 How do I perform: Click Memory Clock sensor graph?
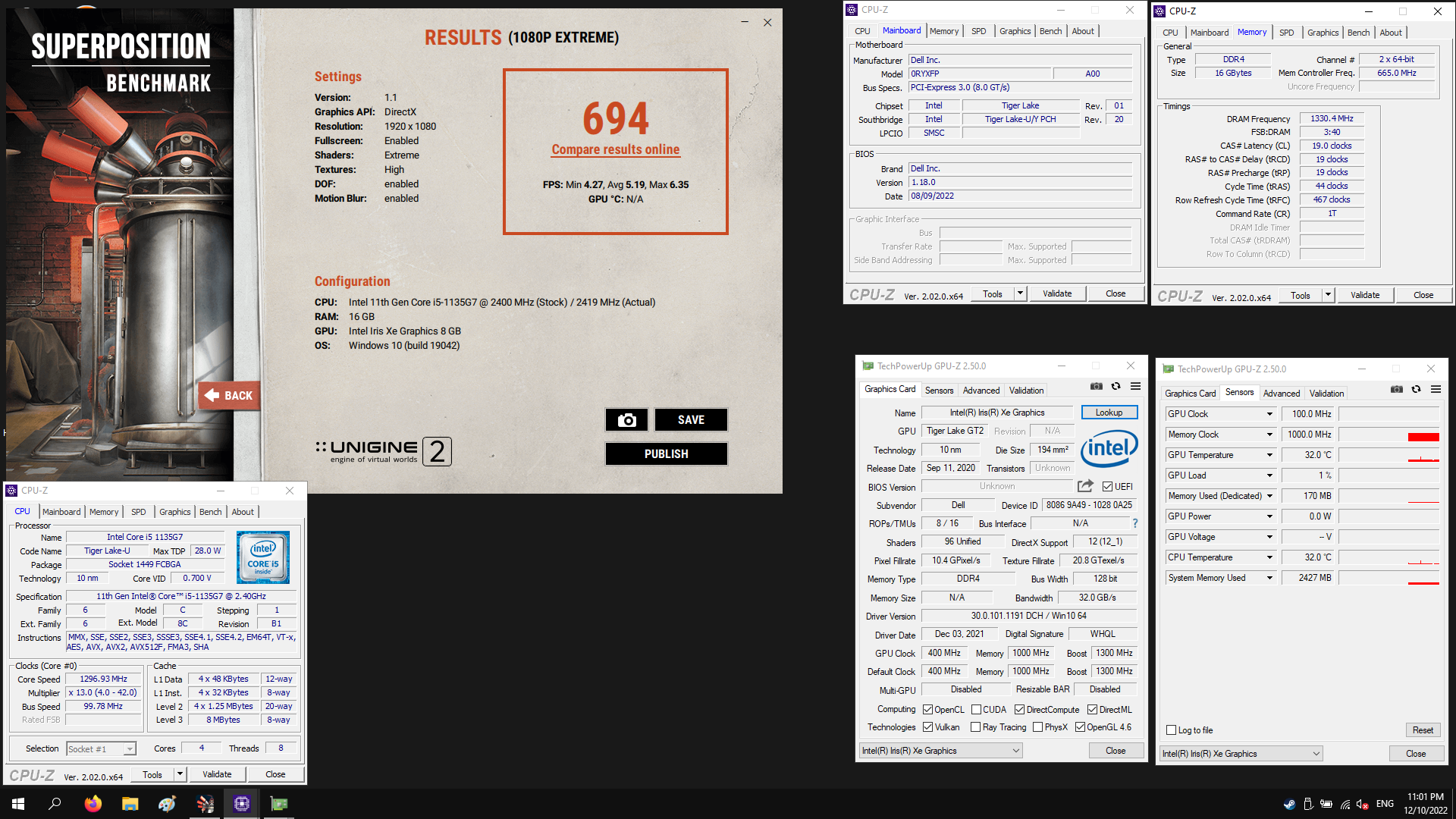[x=1389, y=435]
